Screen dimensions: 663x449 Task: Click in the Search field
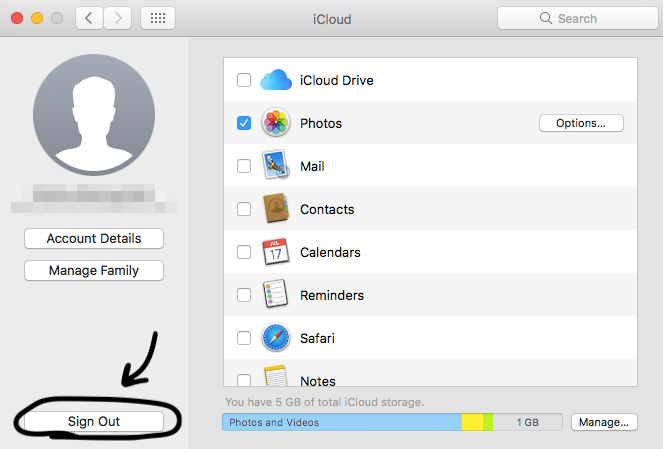[578, 18]
